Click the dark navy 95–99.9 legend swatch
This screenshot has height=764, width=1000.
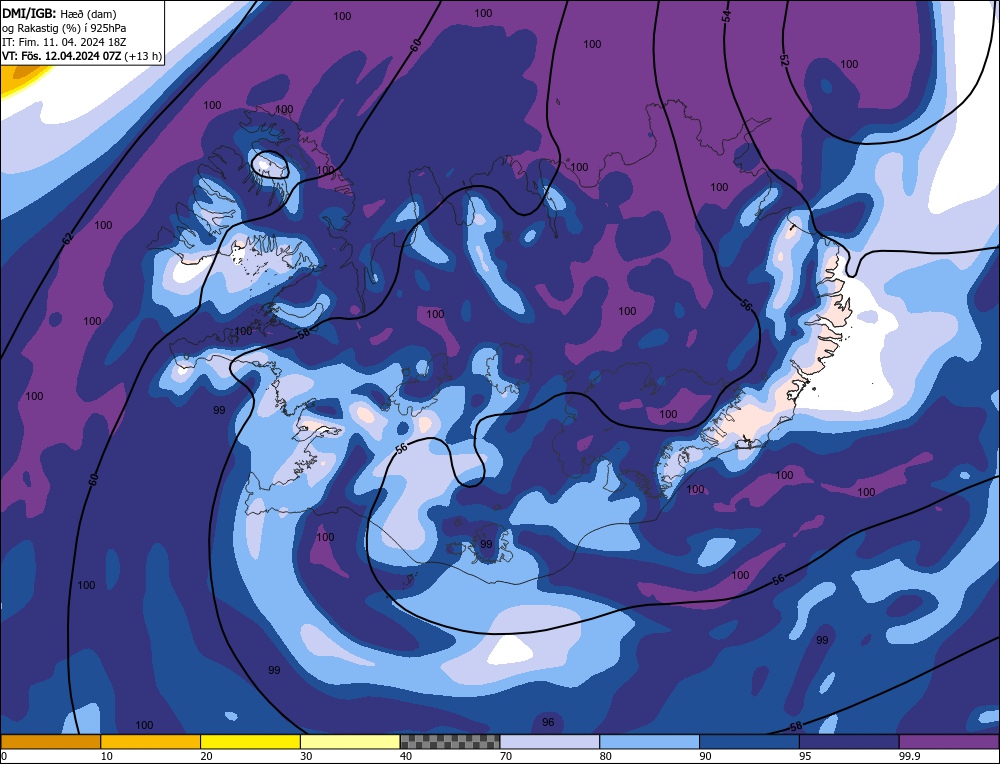849,741
